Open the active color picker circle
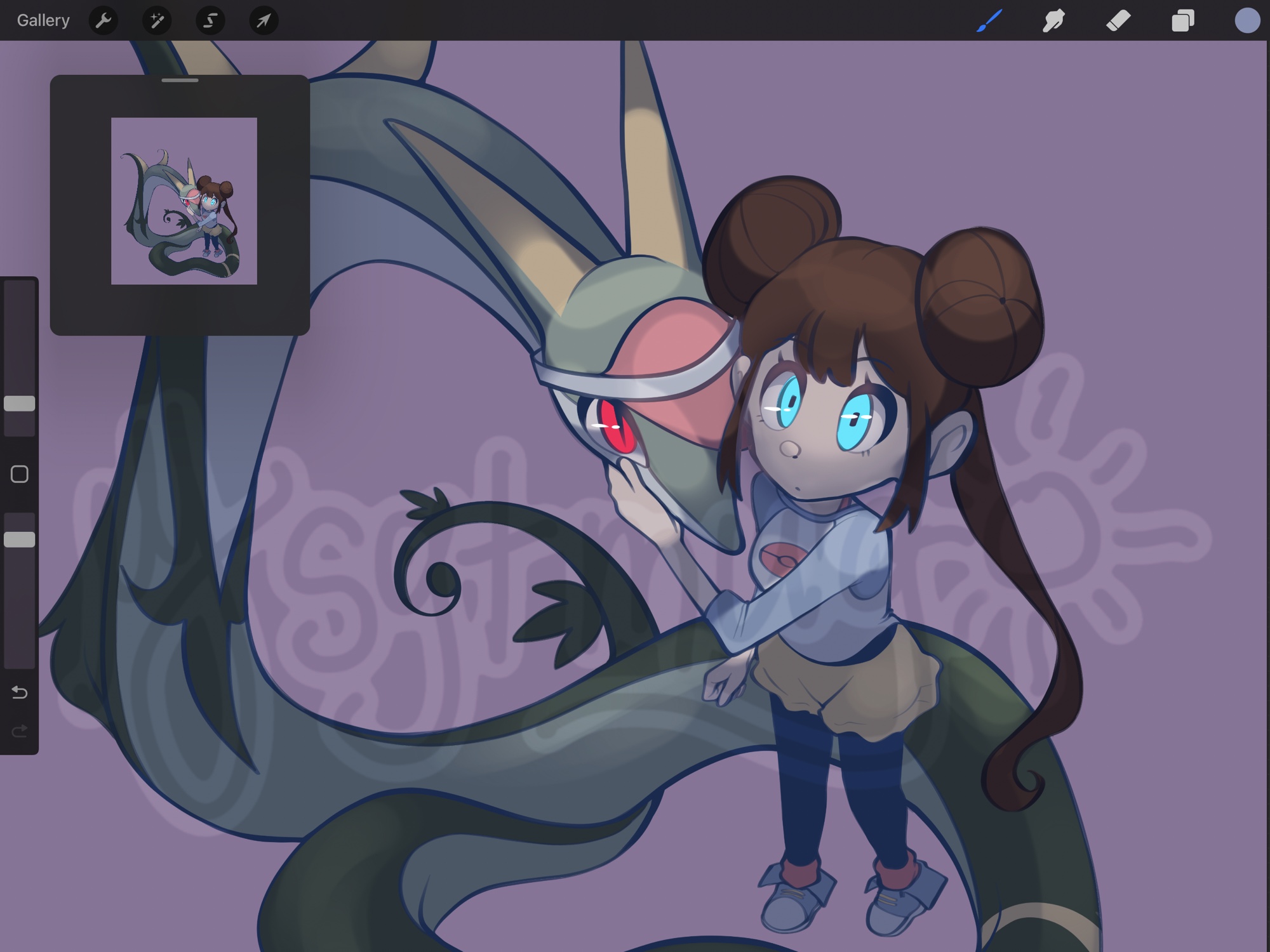 (1247, 20)
